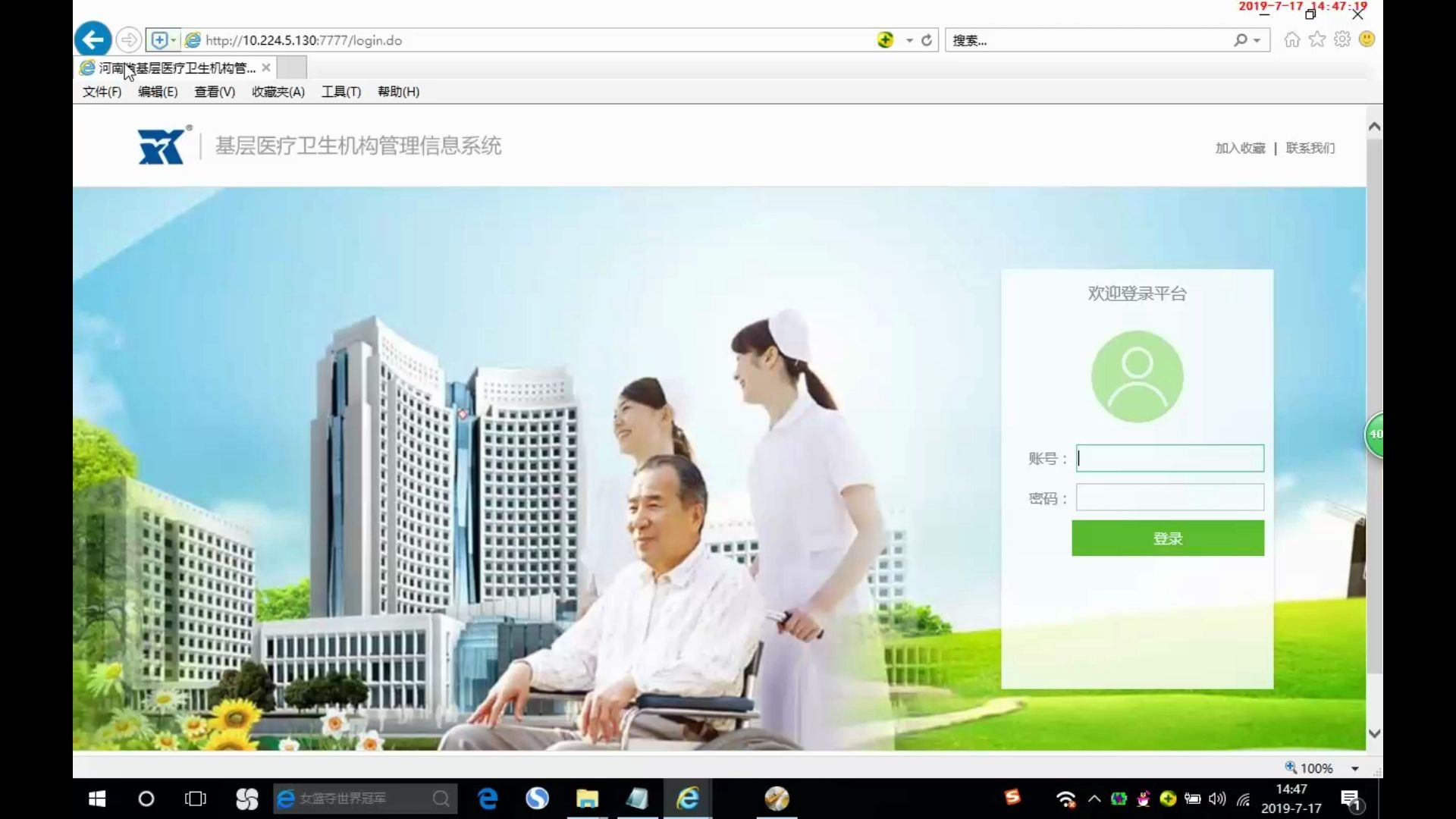Click the notebook app icon on taskbar

(637, 799)
